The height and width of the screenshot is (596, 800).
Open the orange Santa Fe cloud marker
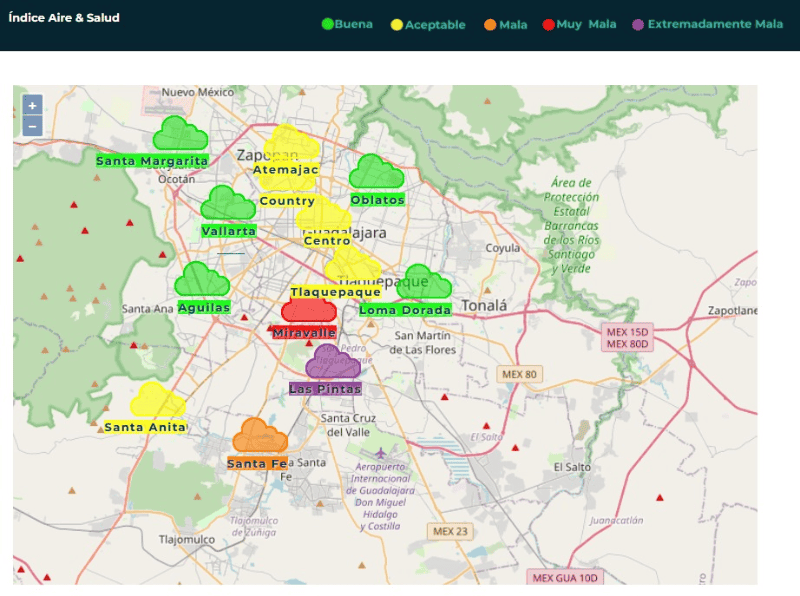pos(260,437)
